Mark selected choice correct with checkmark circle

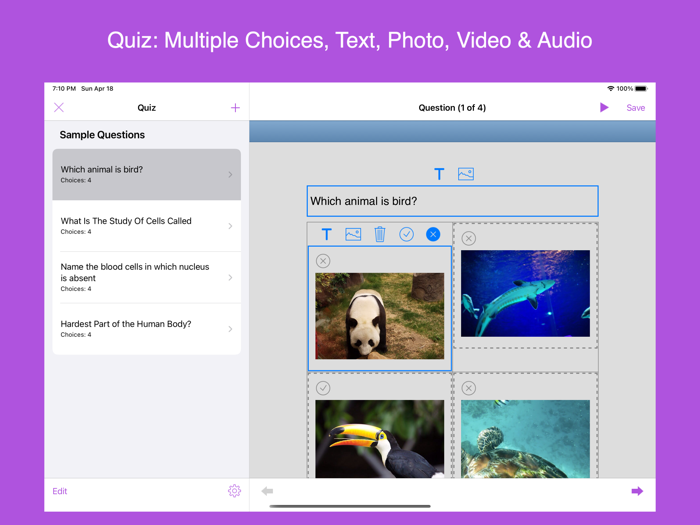(x=406, y=234)
